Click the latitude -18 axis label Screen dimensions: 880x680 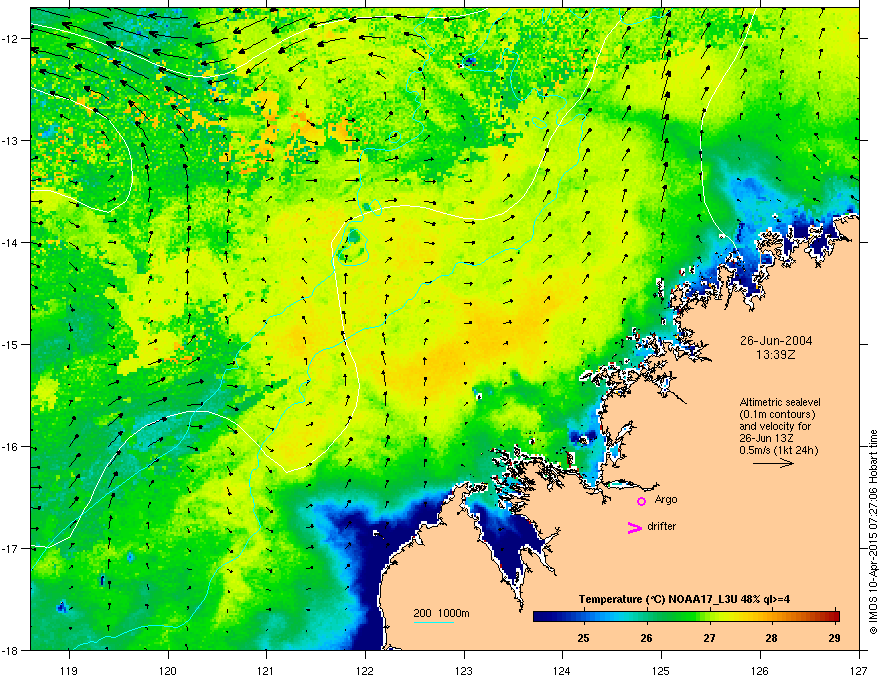tap(11, 650)
